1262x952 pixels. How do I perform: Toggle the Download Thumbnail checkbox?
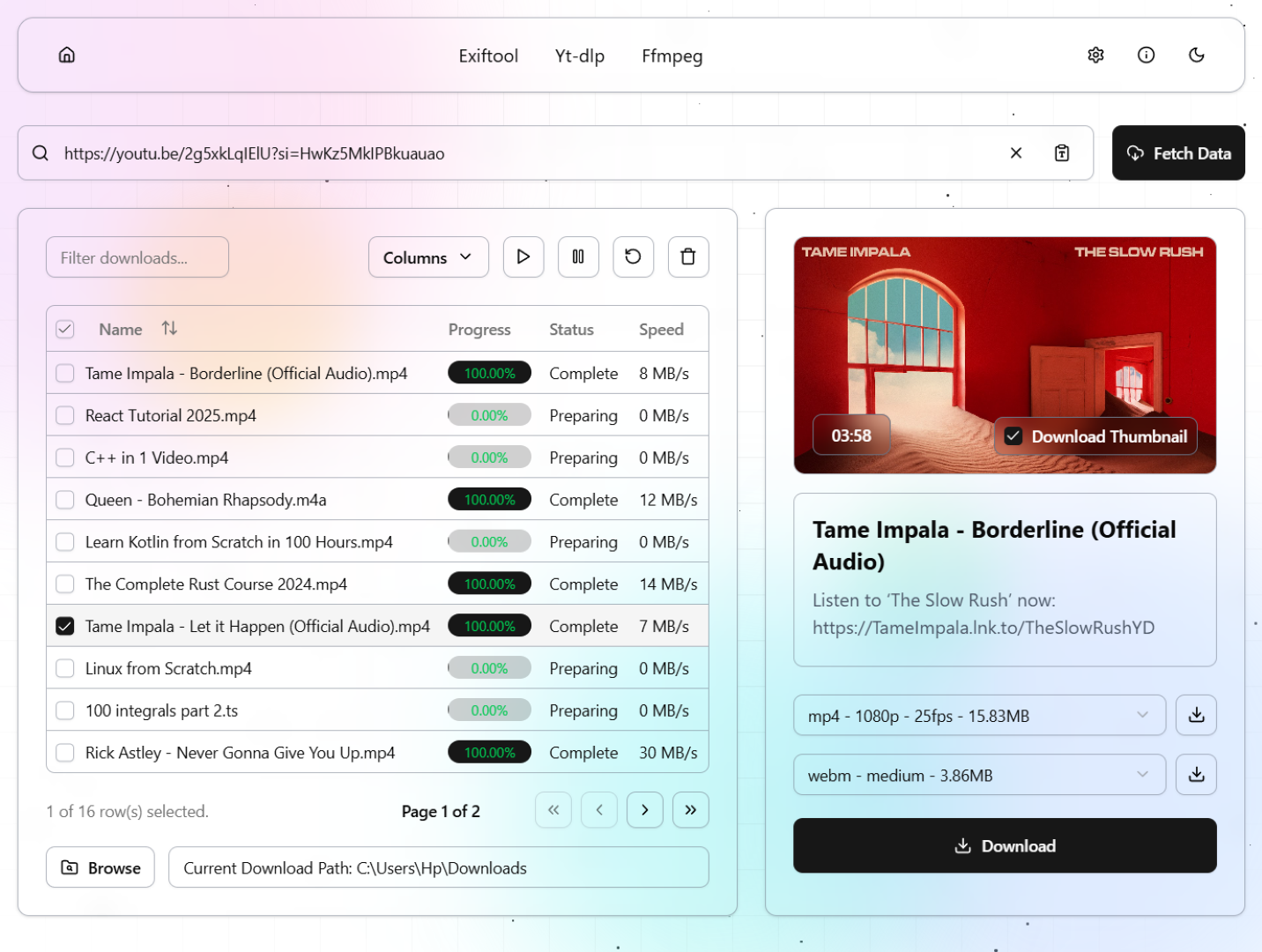[1013, 436]
